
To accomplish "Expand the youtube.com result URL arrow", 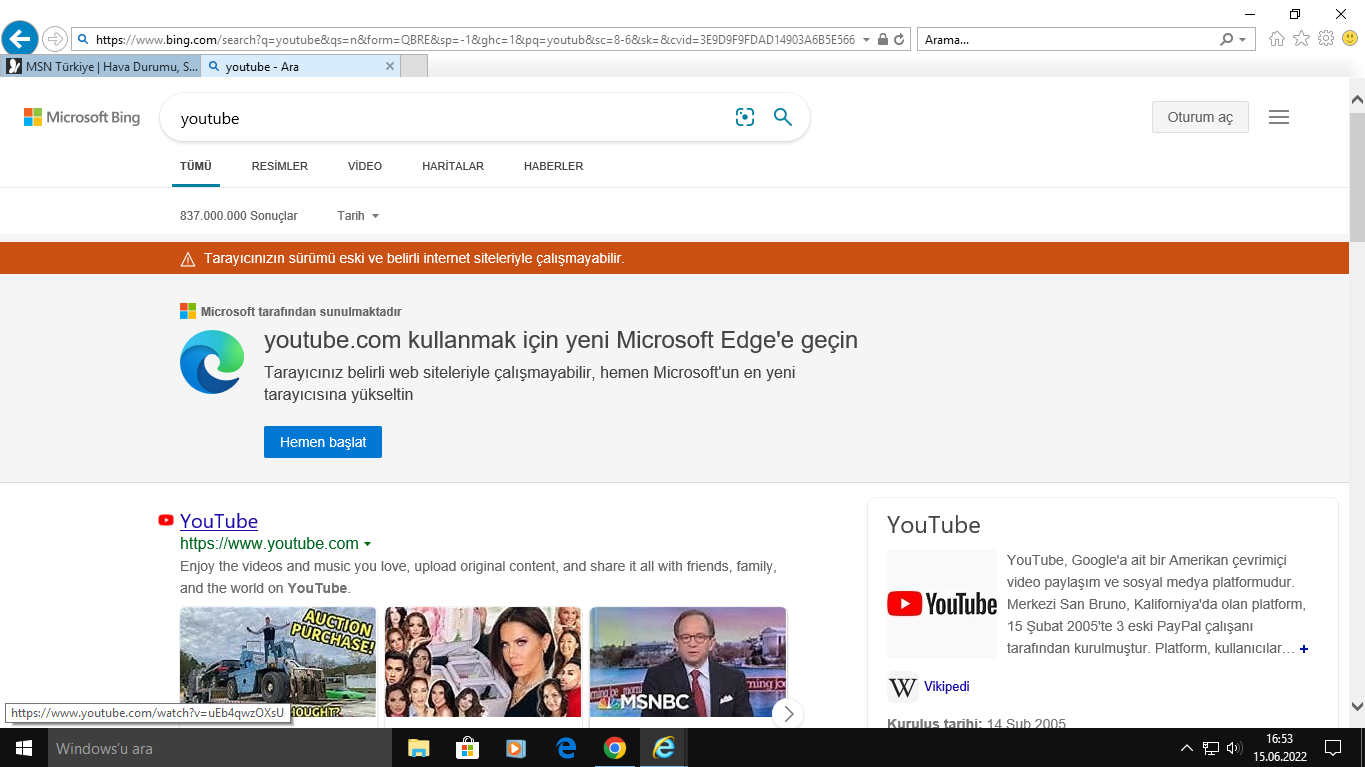I will click(368, 544).
